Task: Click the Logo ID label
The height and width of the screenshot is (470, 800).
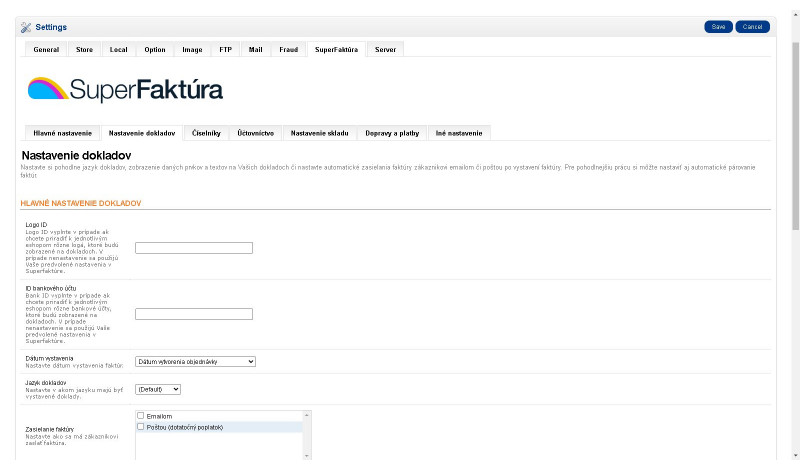Action: click(36, 225)
